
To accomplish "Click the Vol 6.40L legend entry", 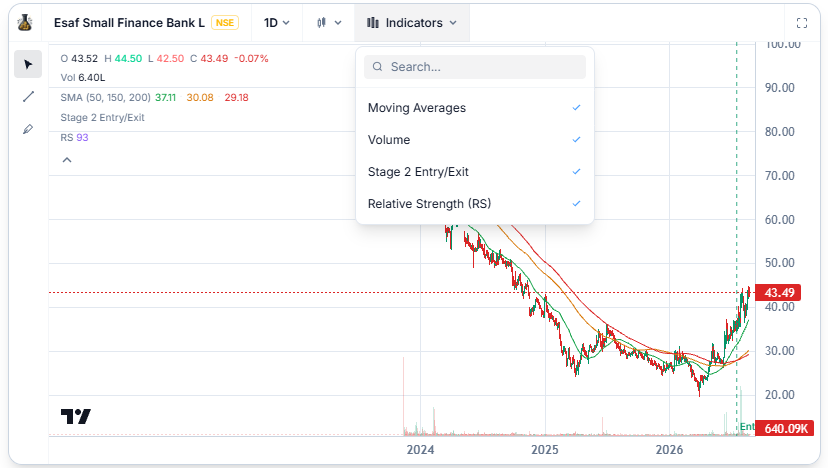I will tap(83, 77).
